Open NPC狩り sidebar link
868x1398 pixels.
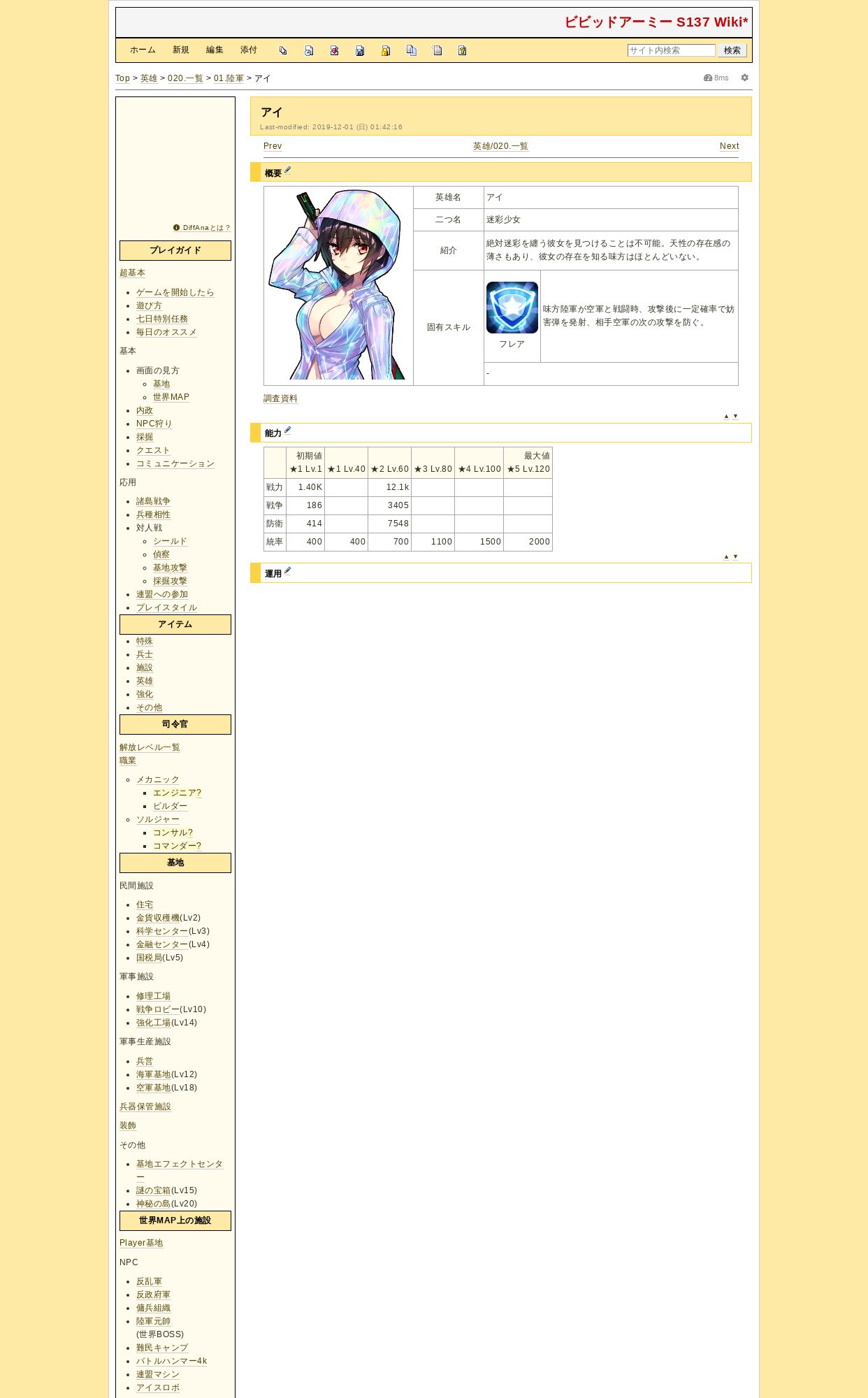click(154, 424)
